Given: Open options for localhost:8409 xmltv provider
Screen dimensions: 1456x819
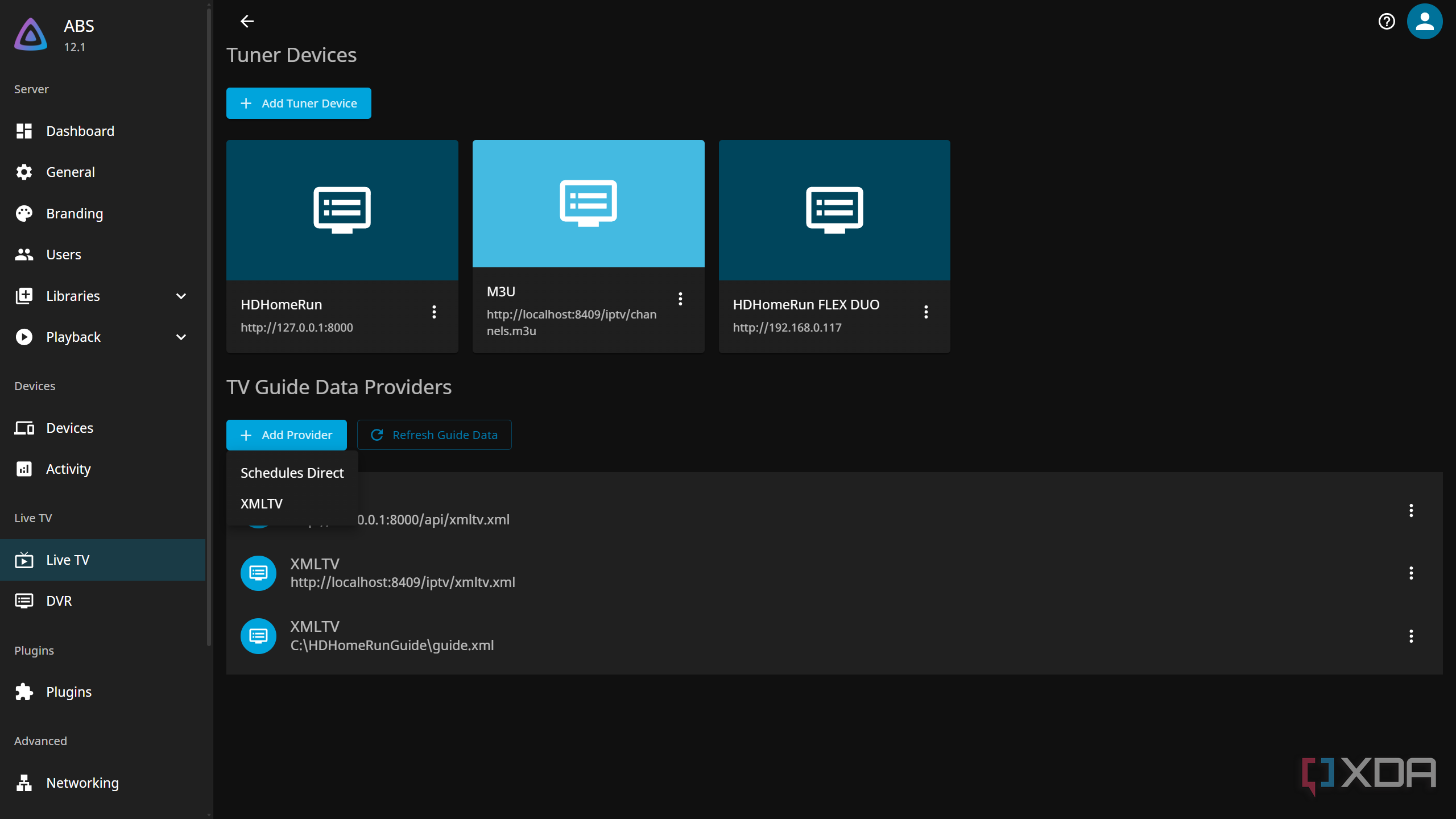Looking at the screenshot, I should (1411, 573).
